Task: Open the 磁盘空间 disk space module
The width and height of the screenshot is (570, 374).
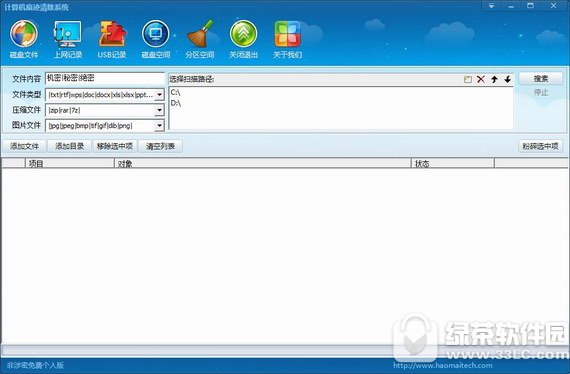Action: tap(156, 39)
